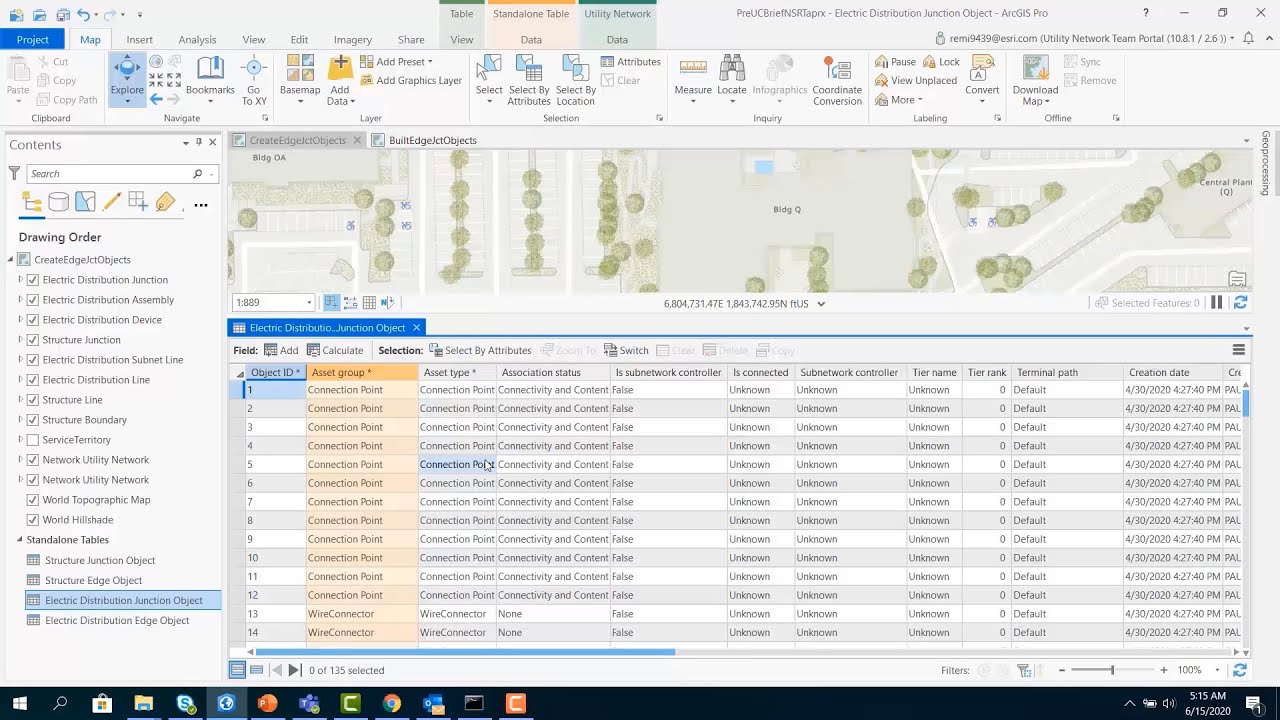This screenshot has width=1280, height=720.
Task: Open the coordinate units dropdown
Action: click(821, 303)
